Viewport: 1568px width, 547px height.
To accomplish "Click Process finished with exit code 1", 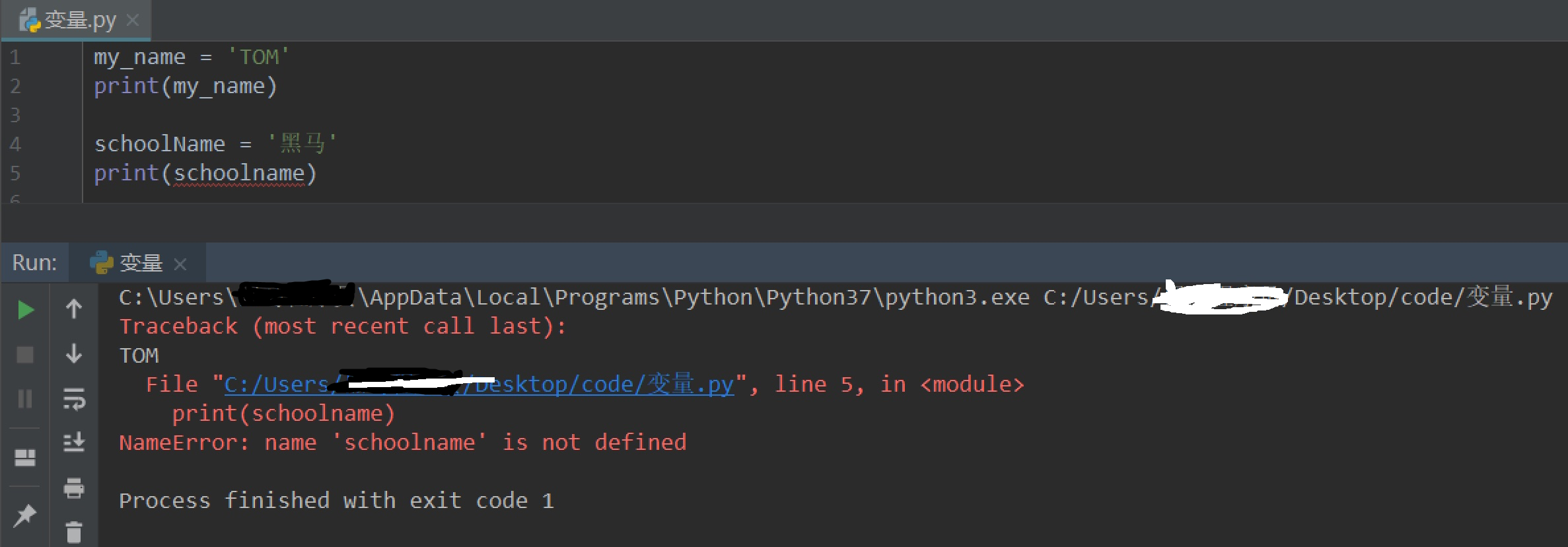I will 336,501.
